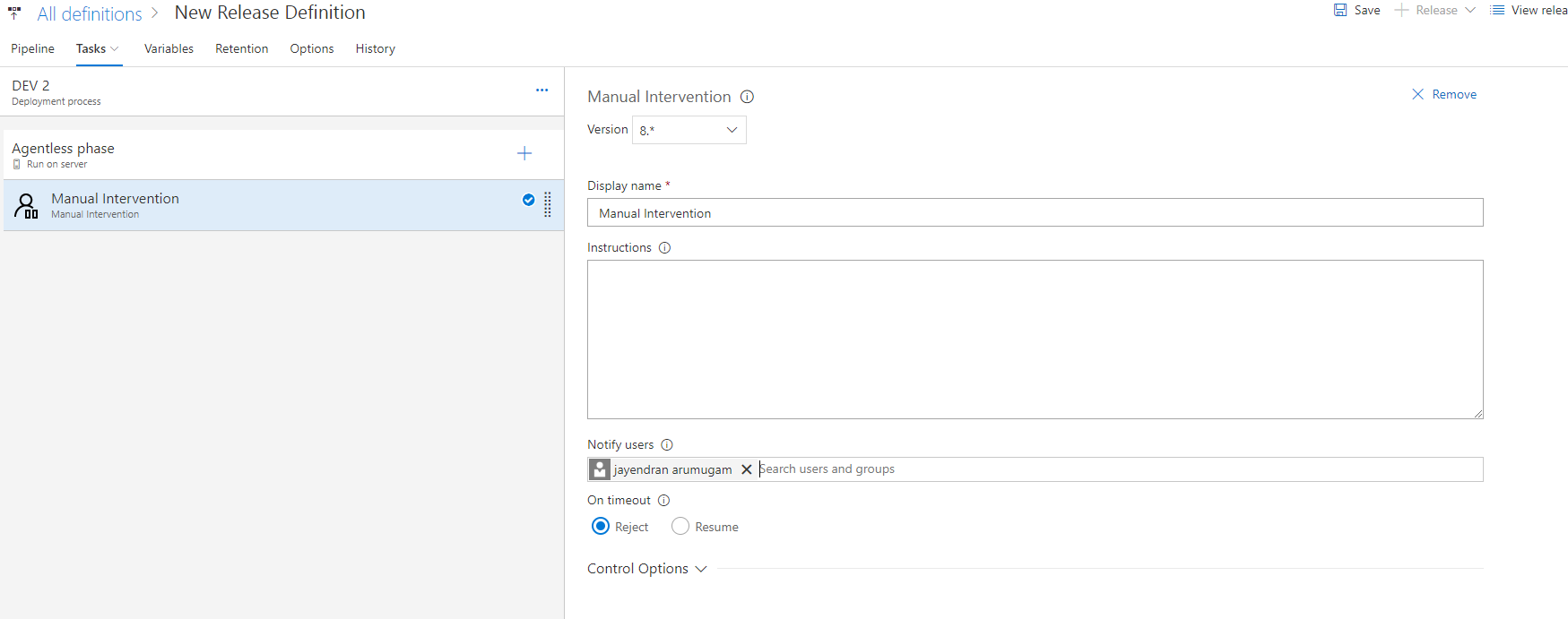Expand the Control Options section
The image size is (1568, 619).
point(646,569)
